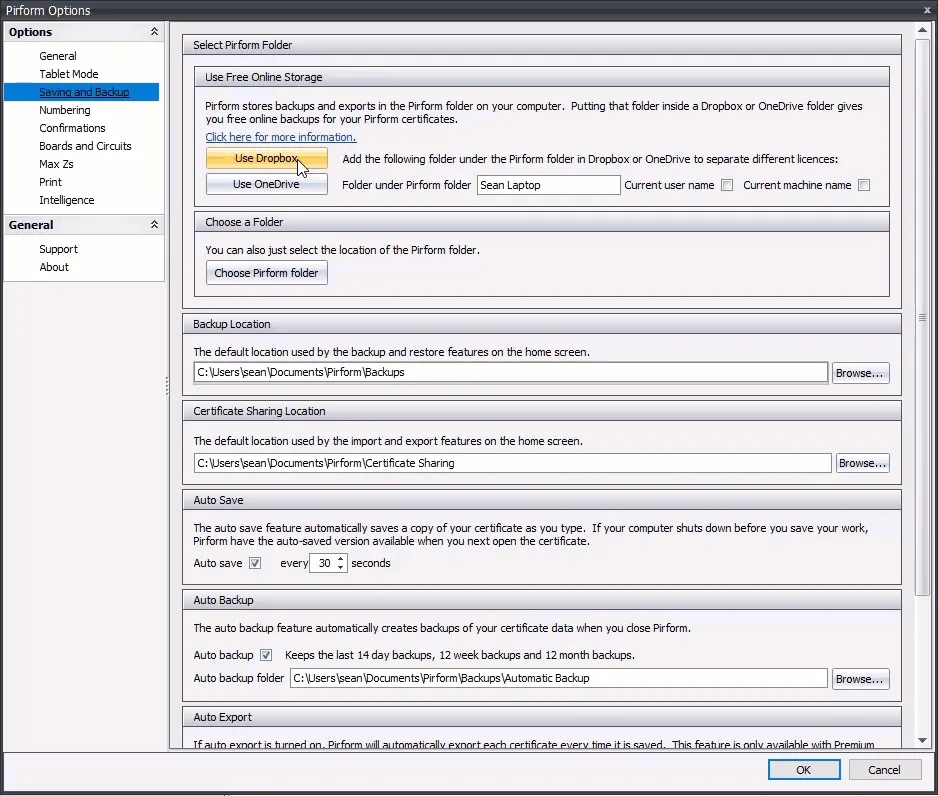Click the Use Dropbox button

coord(266,157)
